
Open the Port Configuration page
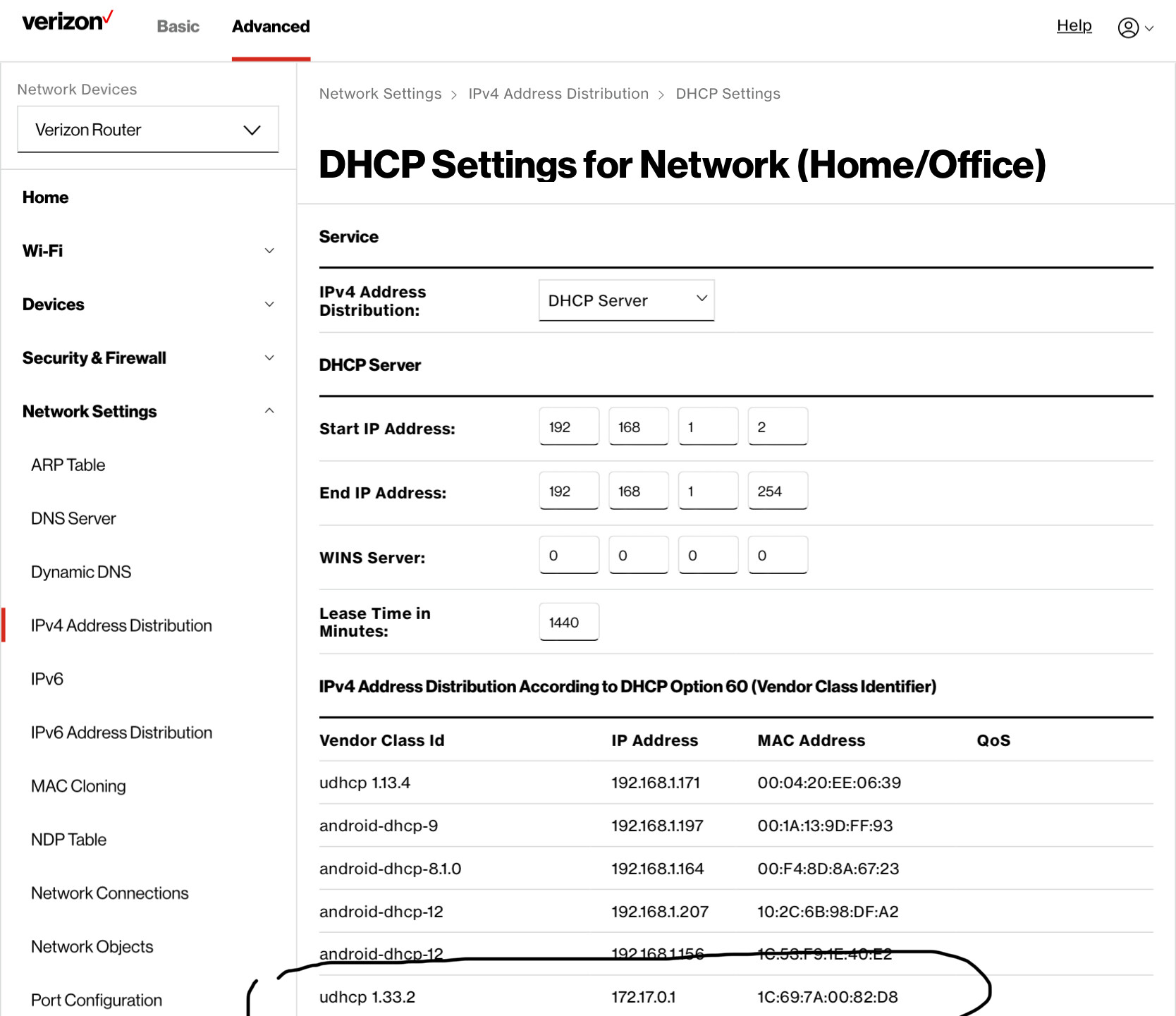coord(97,999)
